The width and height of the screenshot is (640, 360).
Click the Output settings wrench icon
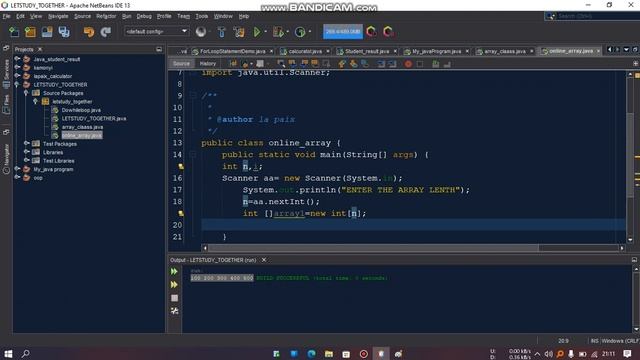click(x=174, y=311)
